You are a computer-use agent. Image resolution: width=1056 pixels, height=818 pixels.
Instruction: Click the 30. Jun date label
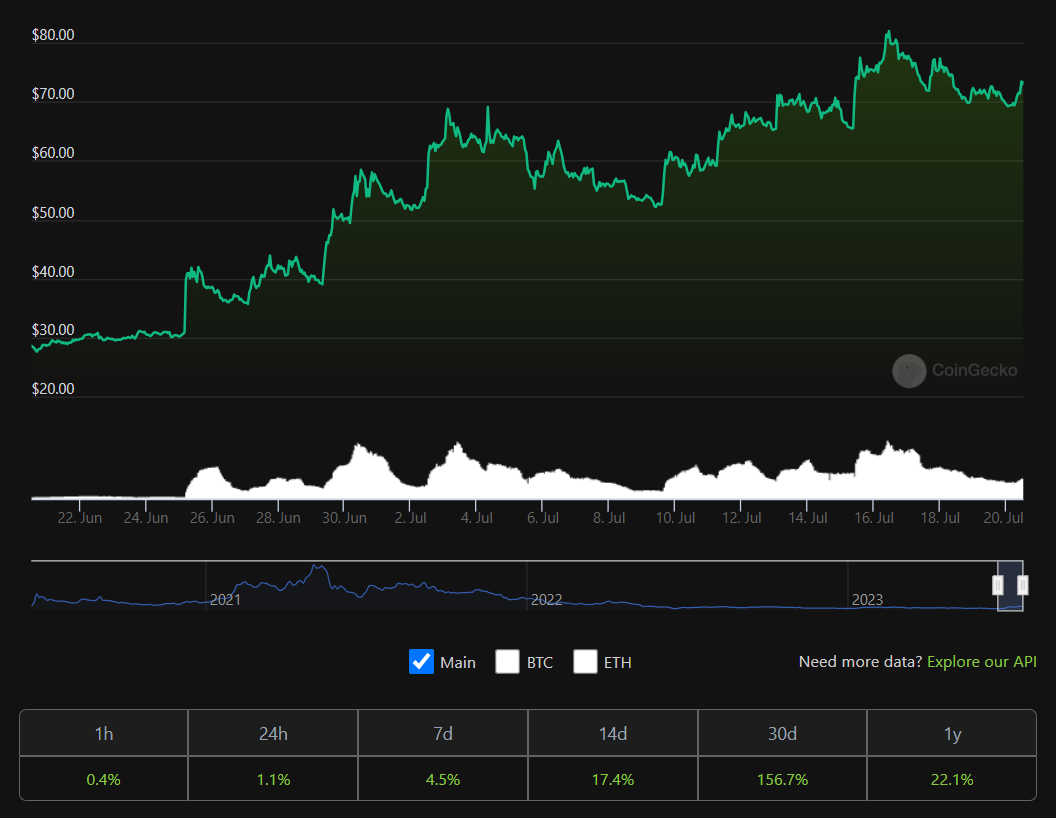(344, 518)
